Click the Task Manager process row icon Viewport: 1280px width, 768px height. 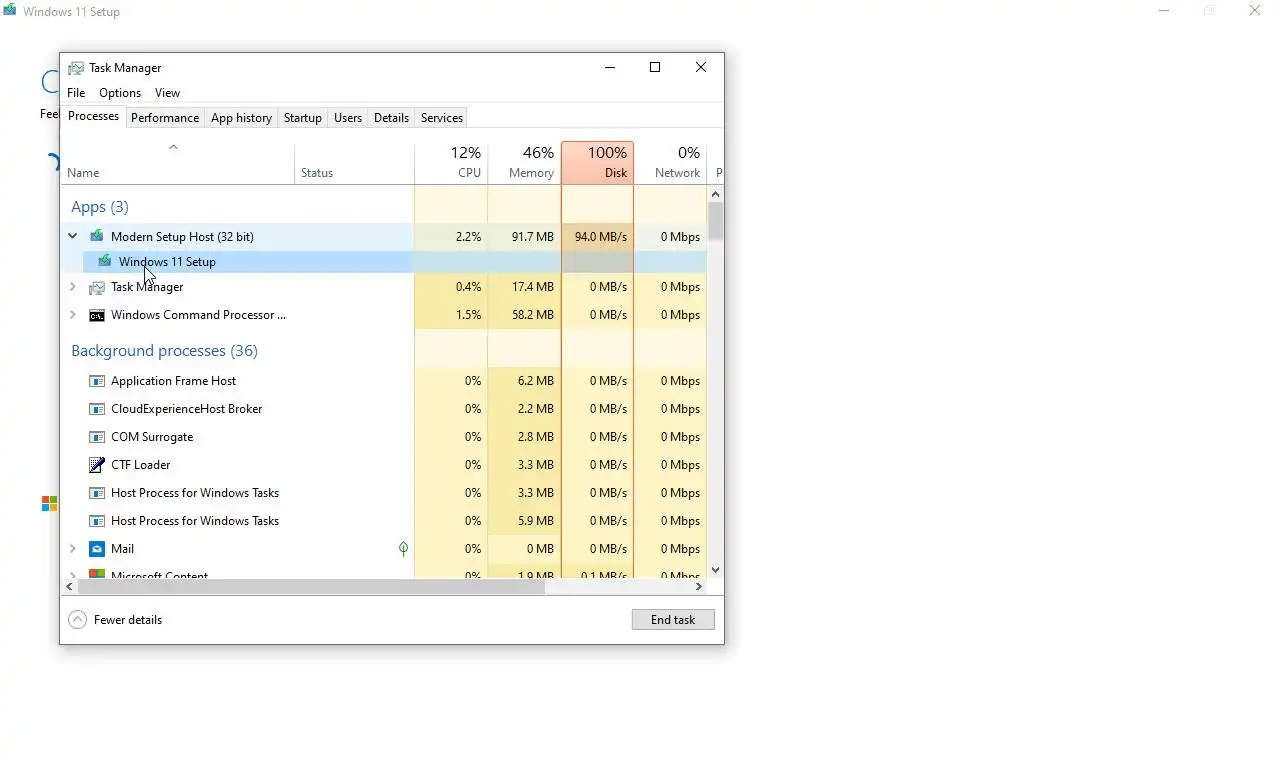(97, 287)
